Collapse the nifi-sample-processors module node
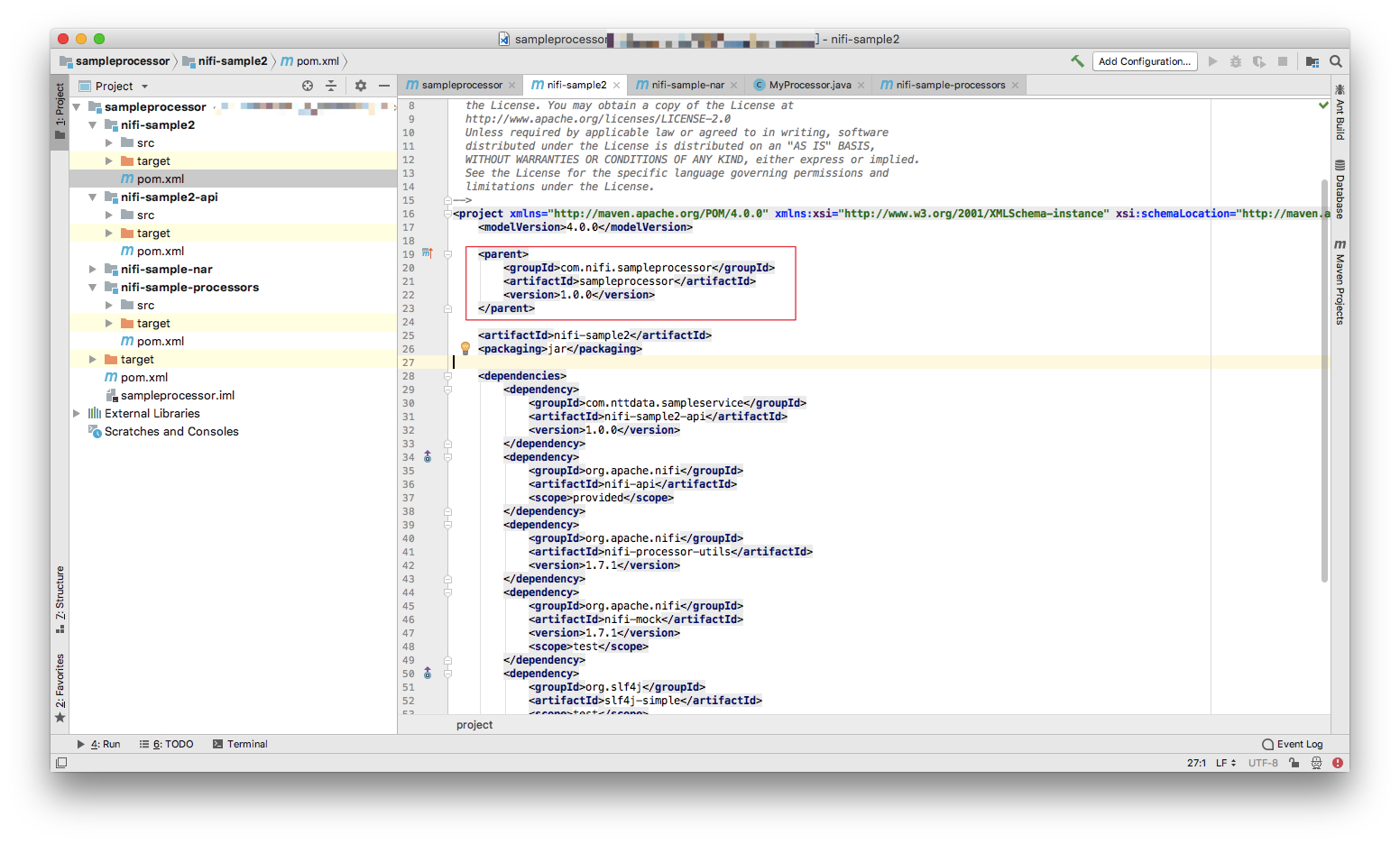 pyautogui.click(x=93, y=288)
